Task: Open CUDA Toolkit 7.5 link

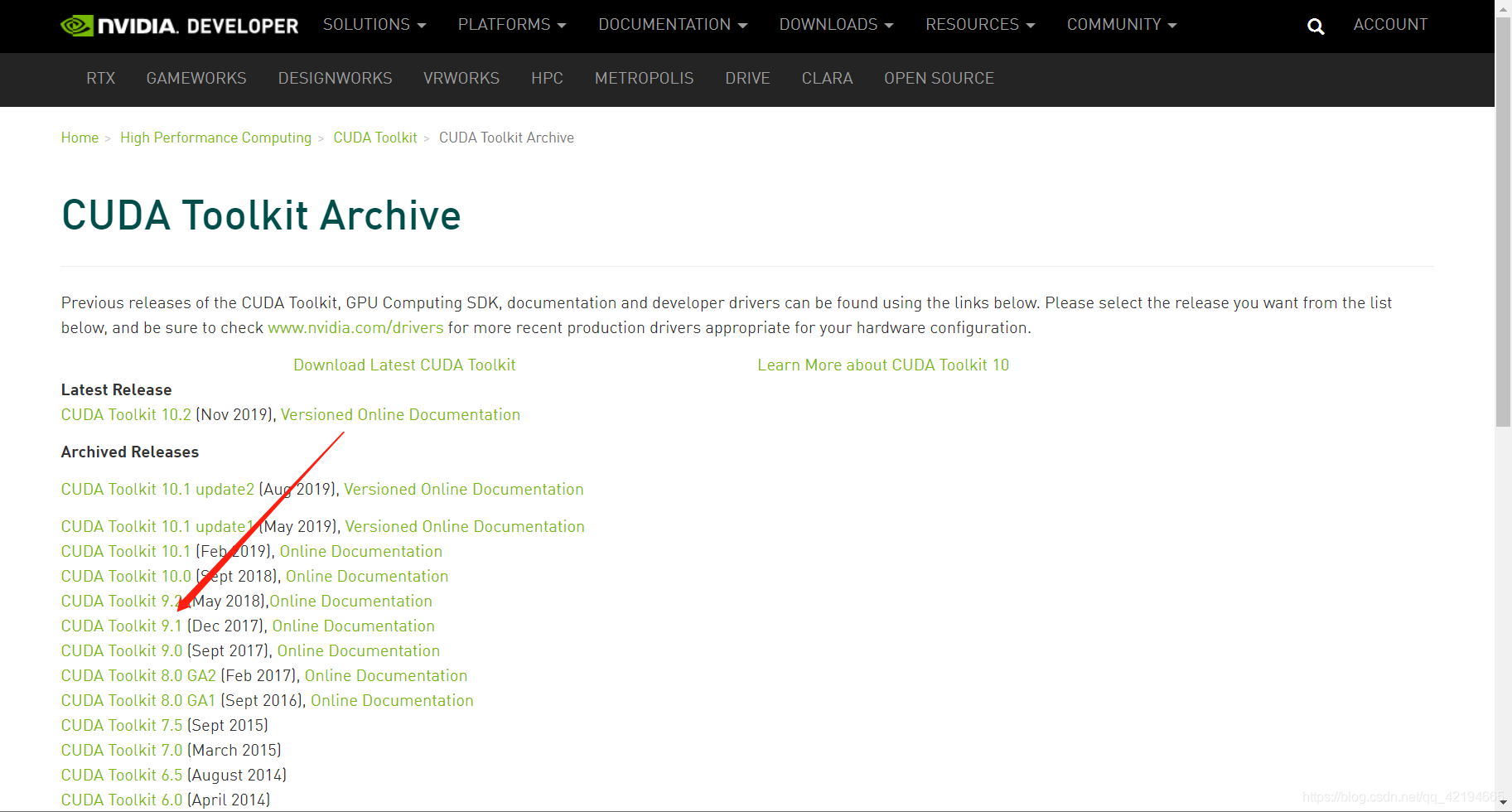Action: pyautogui.click(x=122, y=725)
